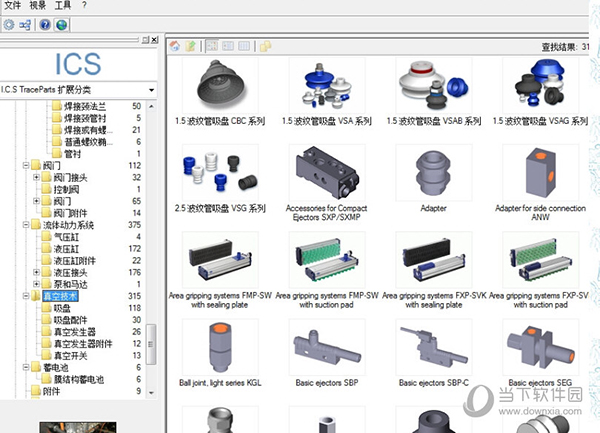Collapse the 阀门 parent tree node

(x=26, y=166)
